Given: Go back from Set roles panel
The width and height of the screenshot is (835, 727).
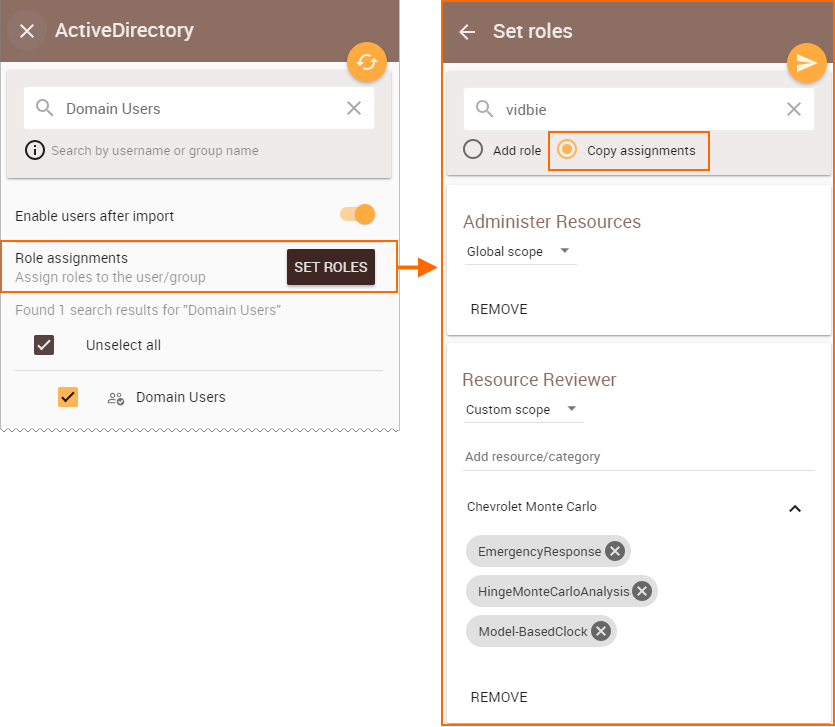Looking at the screenshot, I should [467, 32].
